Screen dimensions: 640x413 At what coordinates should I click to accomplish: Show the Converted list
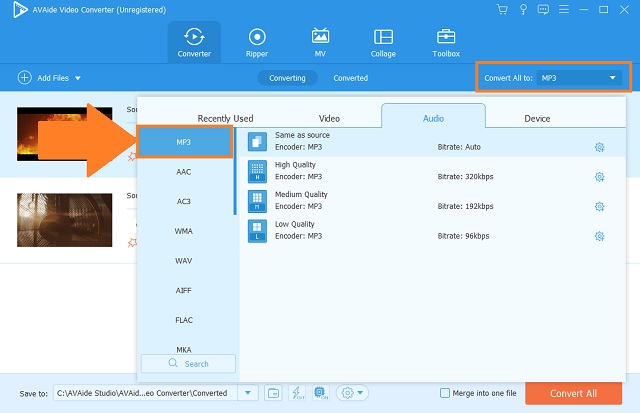click(351, 78)
